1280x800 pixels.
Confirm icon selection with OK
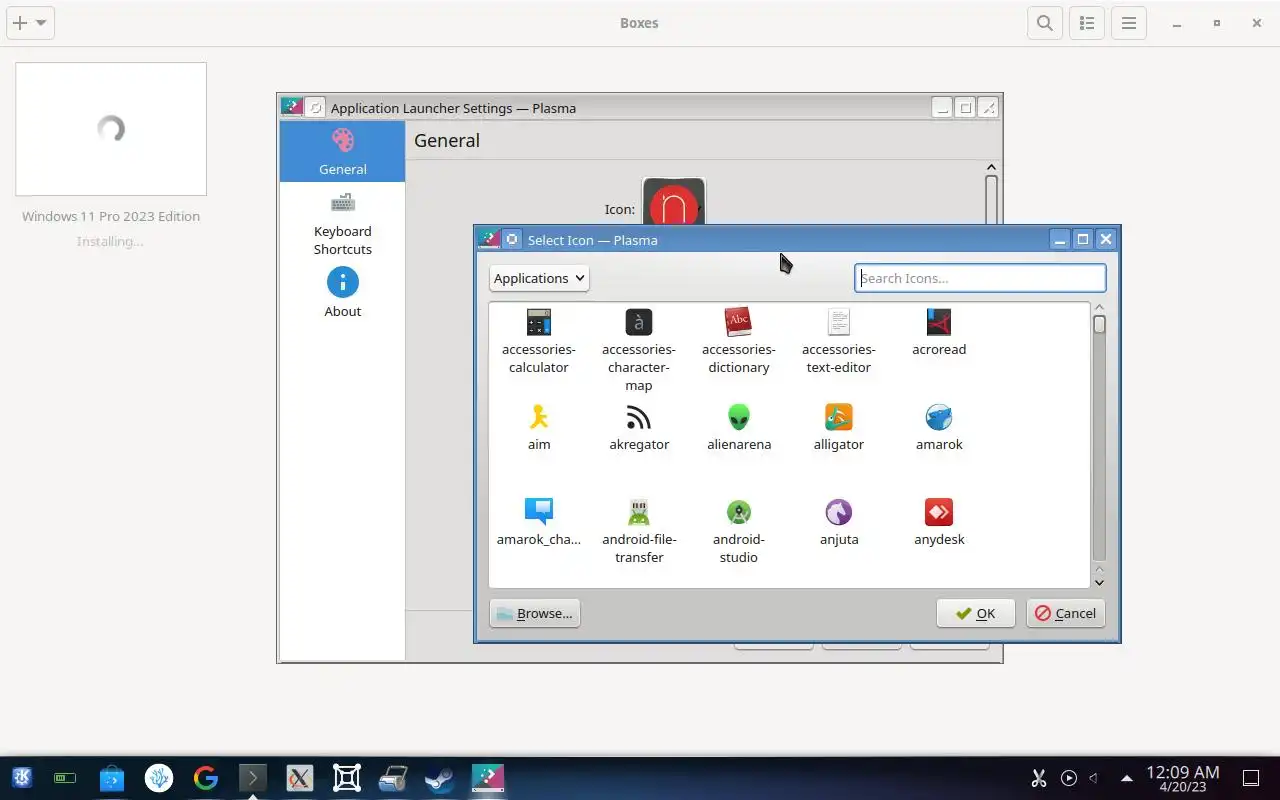click(x=976, y=613)
